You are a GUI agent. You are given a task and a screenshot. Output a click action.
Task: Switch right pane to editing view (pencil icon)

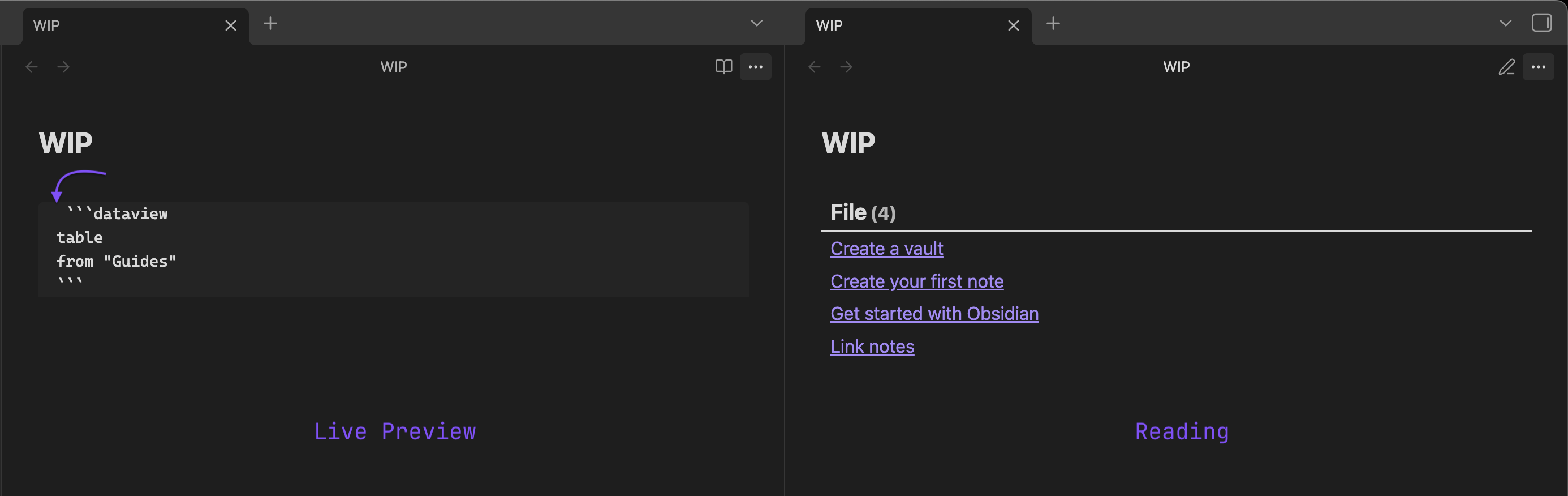pyautogui.click(x=1506, y=66)
